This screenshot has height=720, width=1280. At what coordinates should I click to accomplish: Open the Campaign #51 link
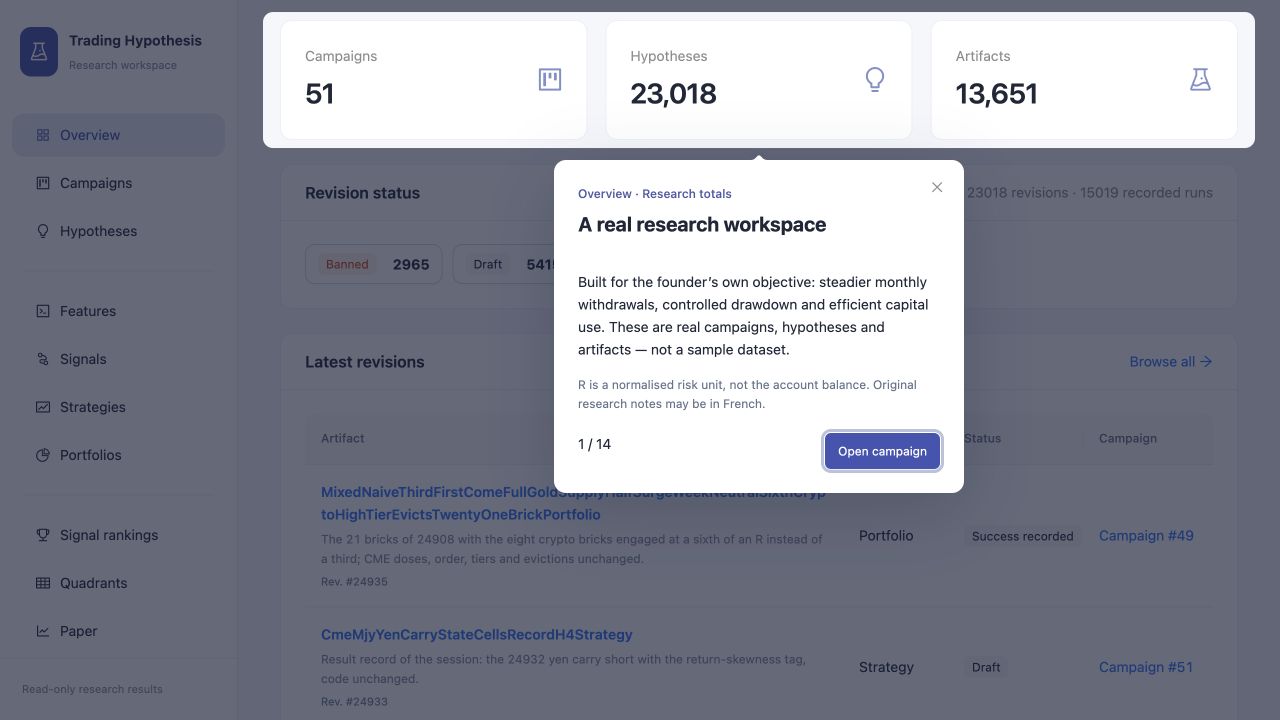tap(1146, 667)
